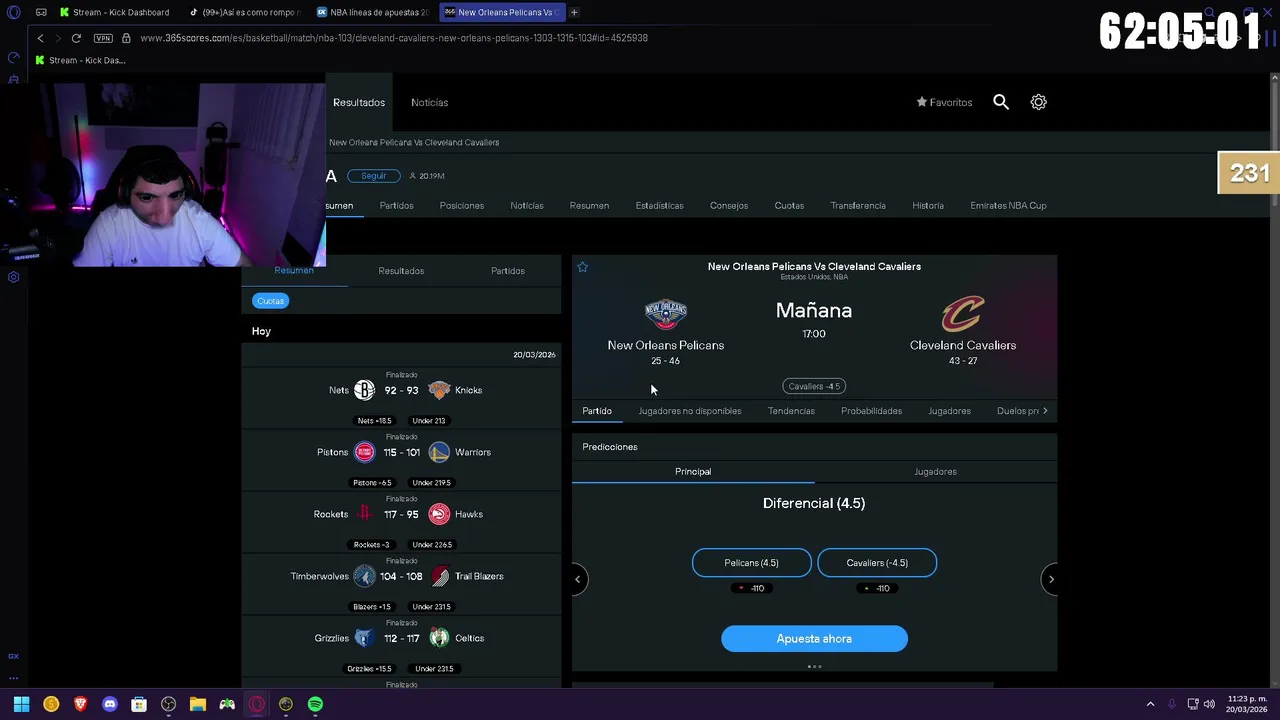Click the padlock site info icon
This screenshot has width=1280, height=720.
(x=126, y=38)
